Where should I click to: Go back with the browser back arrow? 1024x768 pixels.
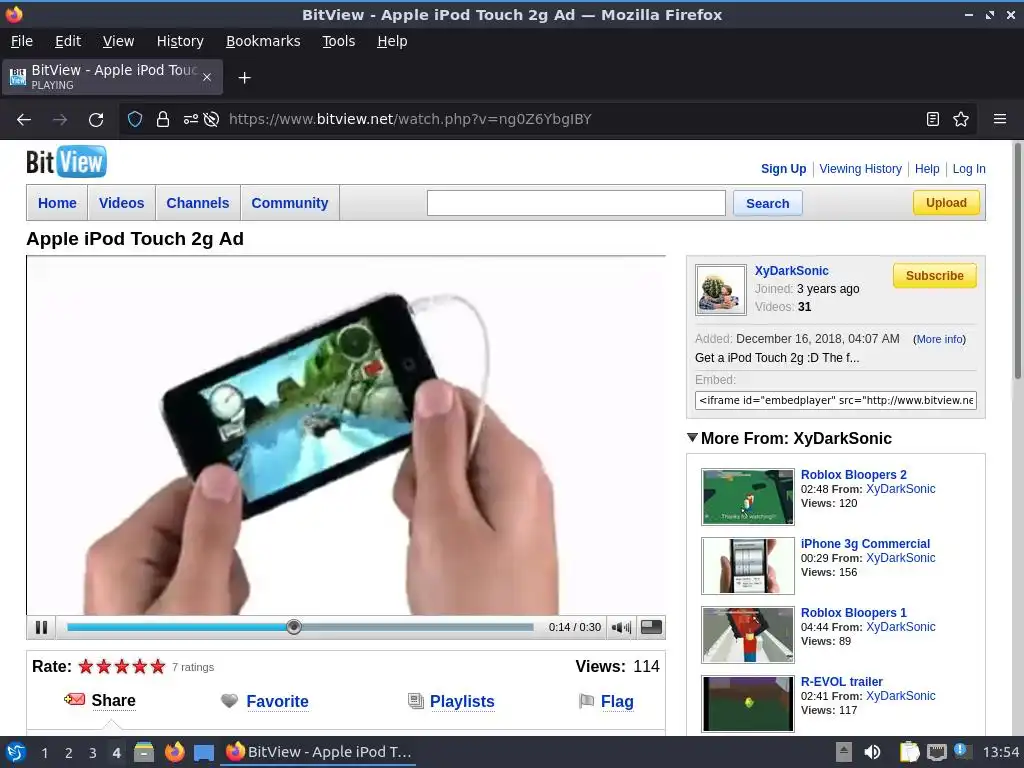(x=24, y=120)
